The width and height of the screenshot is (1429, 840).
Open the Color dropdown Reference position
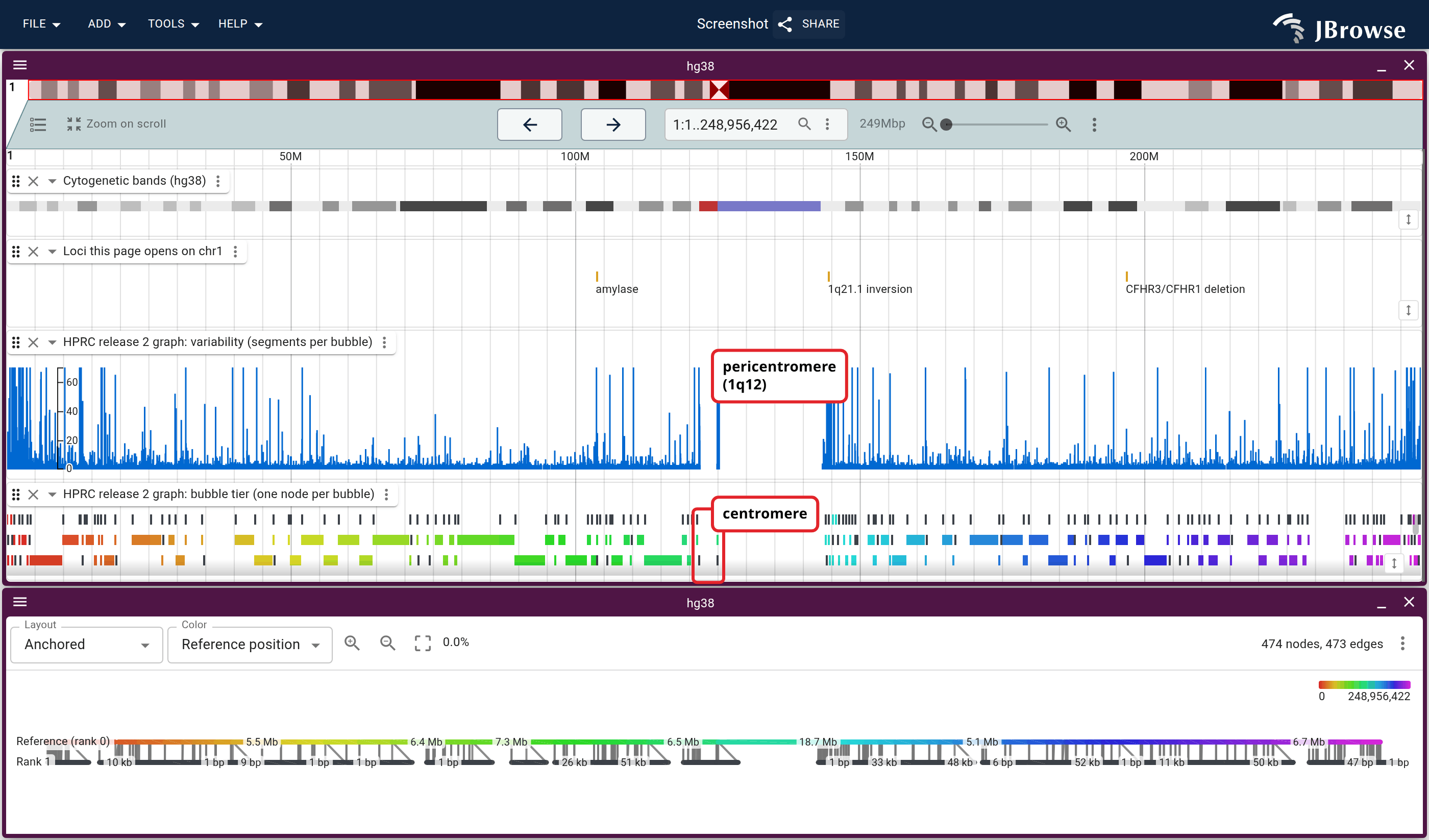tap(250, 645)
